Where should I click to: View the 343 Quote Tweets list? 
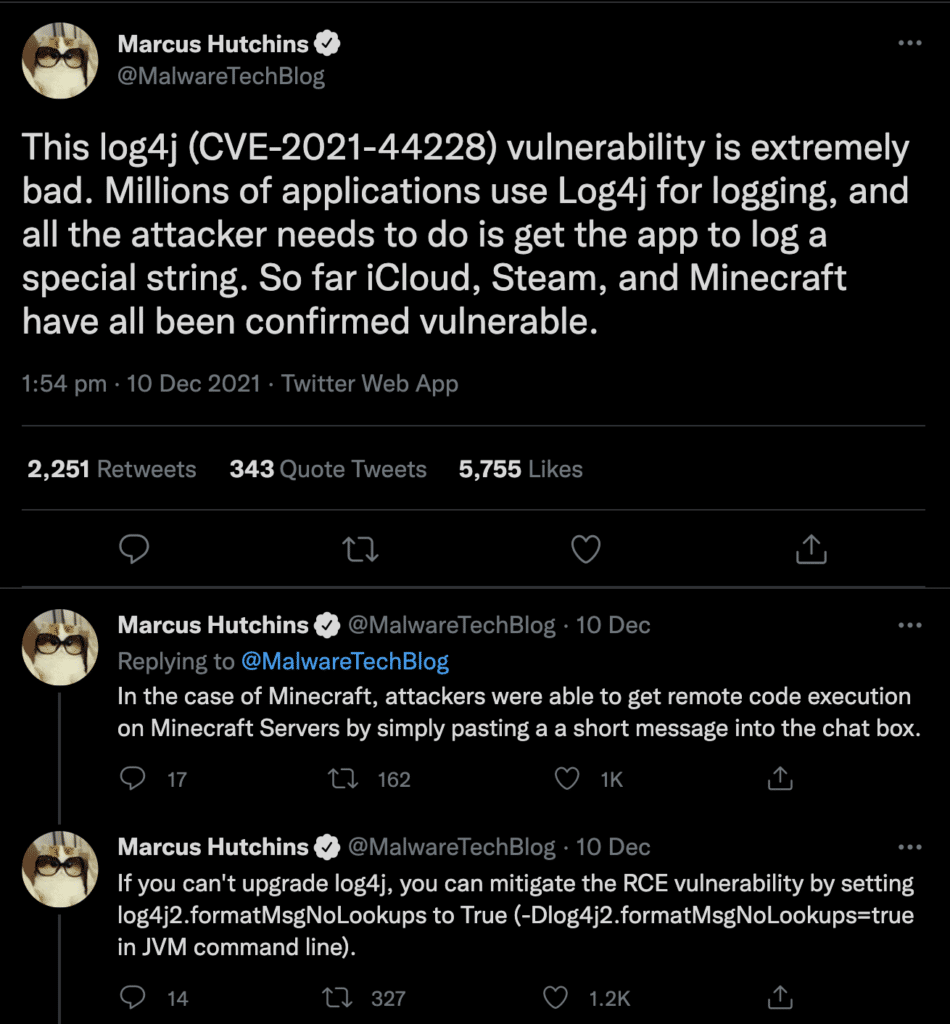point(328,469)
